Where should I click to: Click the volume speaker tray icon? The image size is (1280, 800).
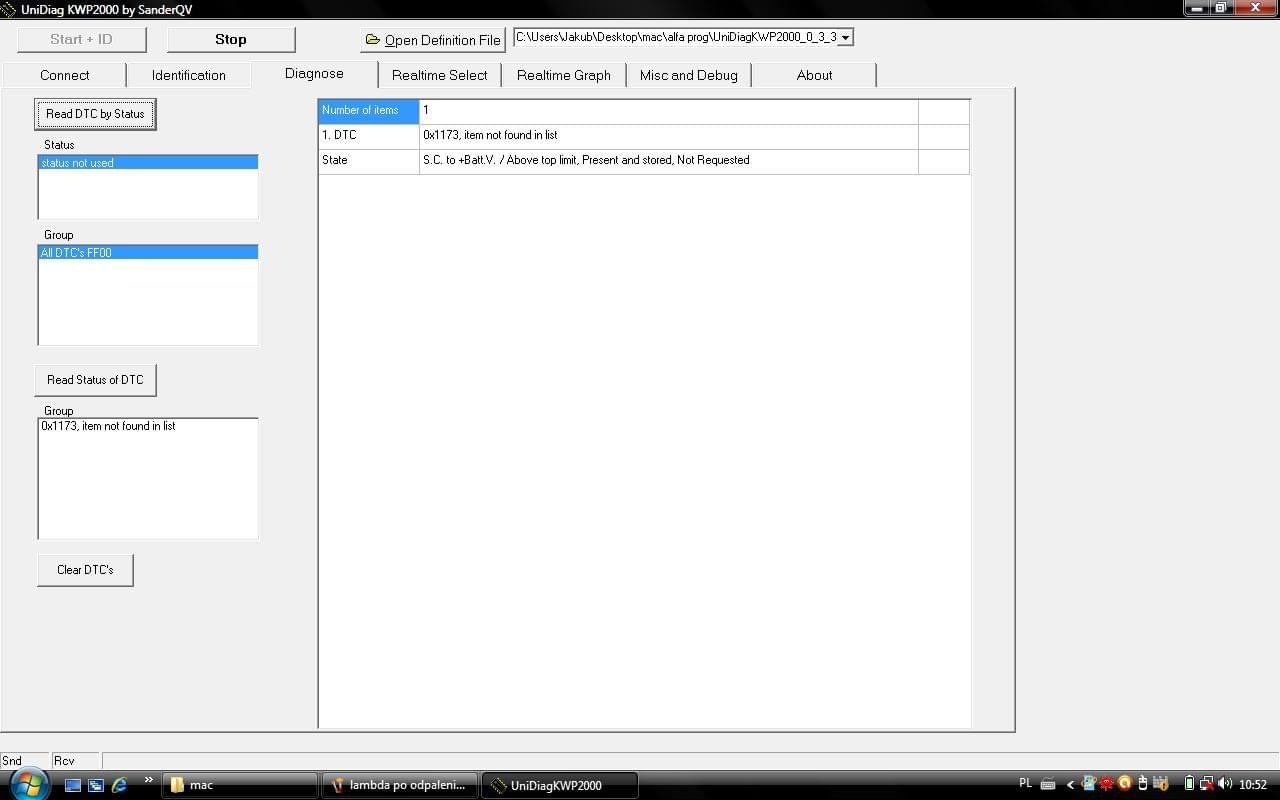coord(1225,784)
